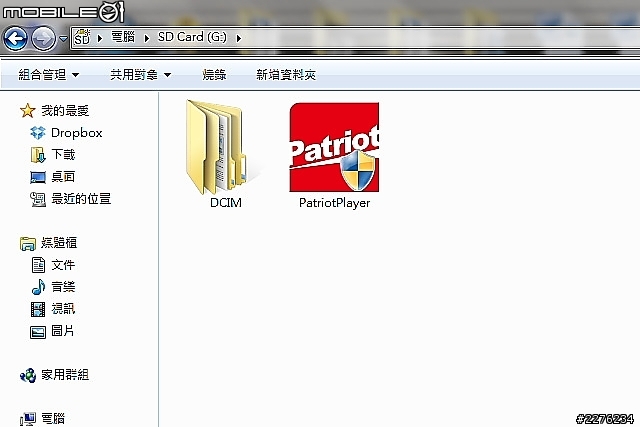Screen dimensions: 640x427
Task: Click the Libraries icon in sidebar
Action: (x=28, y=243)
